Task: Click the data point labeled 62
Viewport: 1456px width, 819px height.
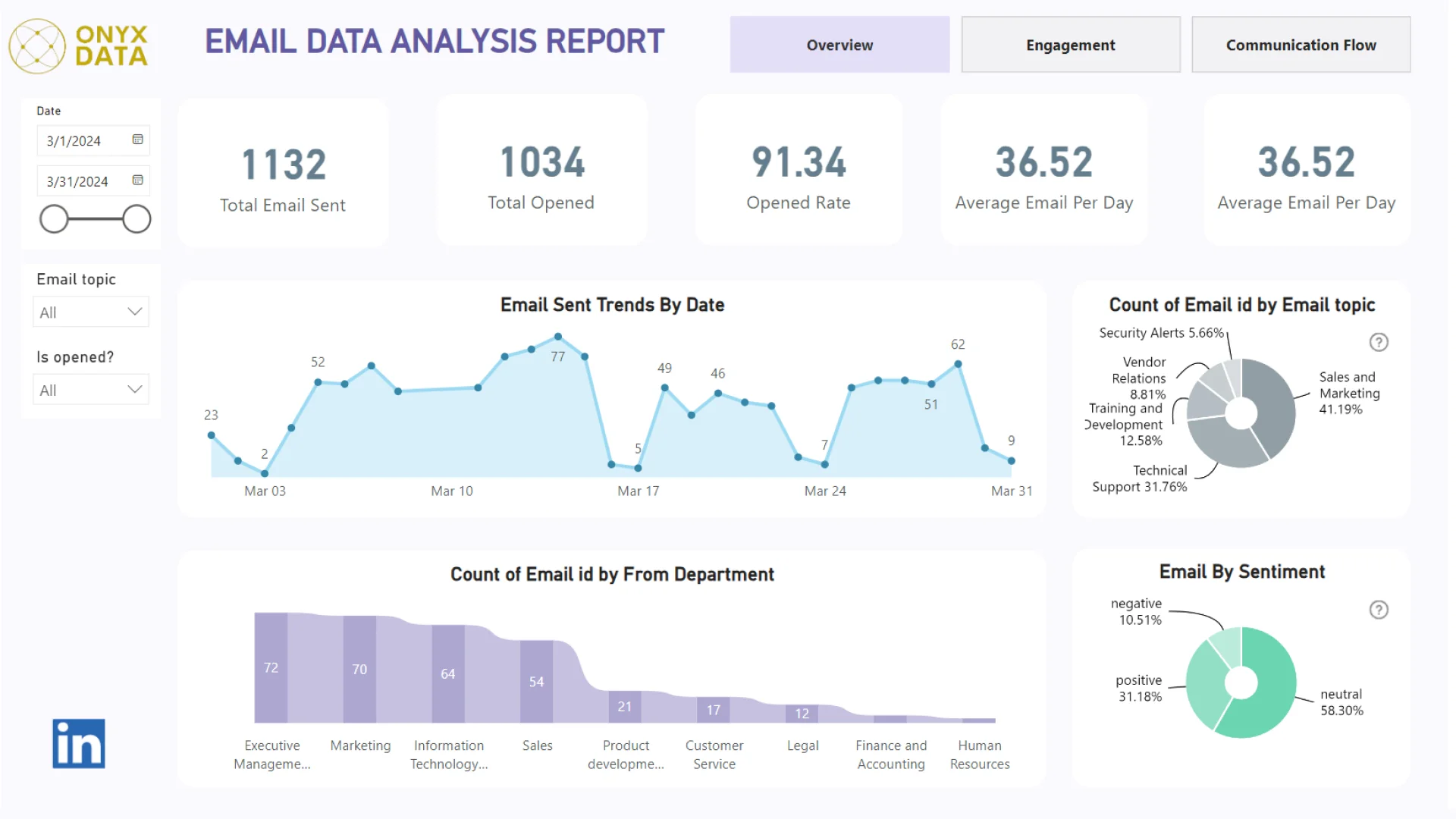Action: [x=959, y=364]
